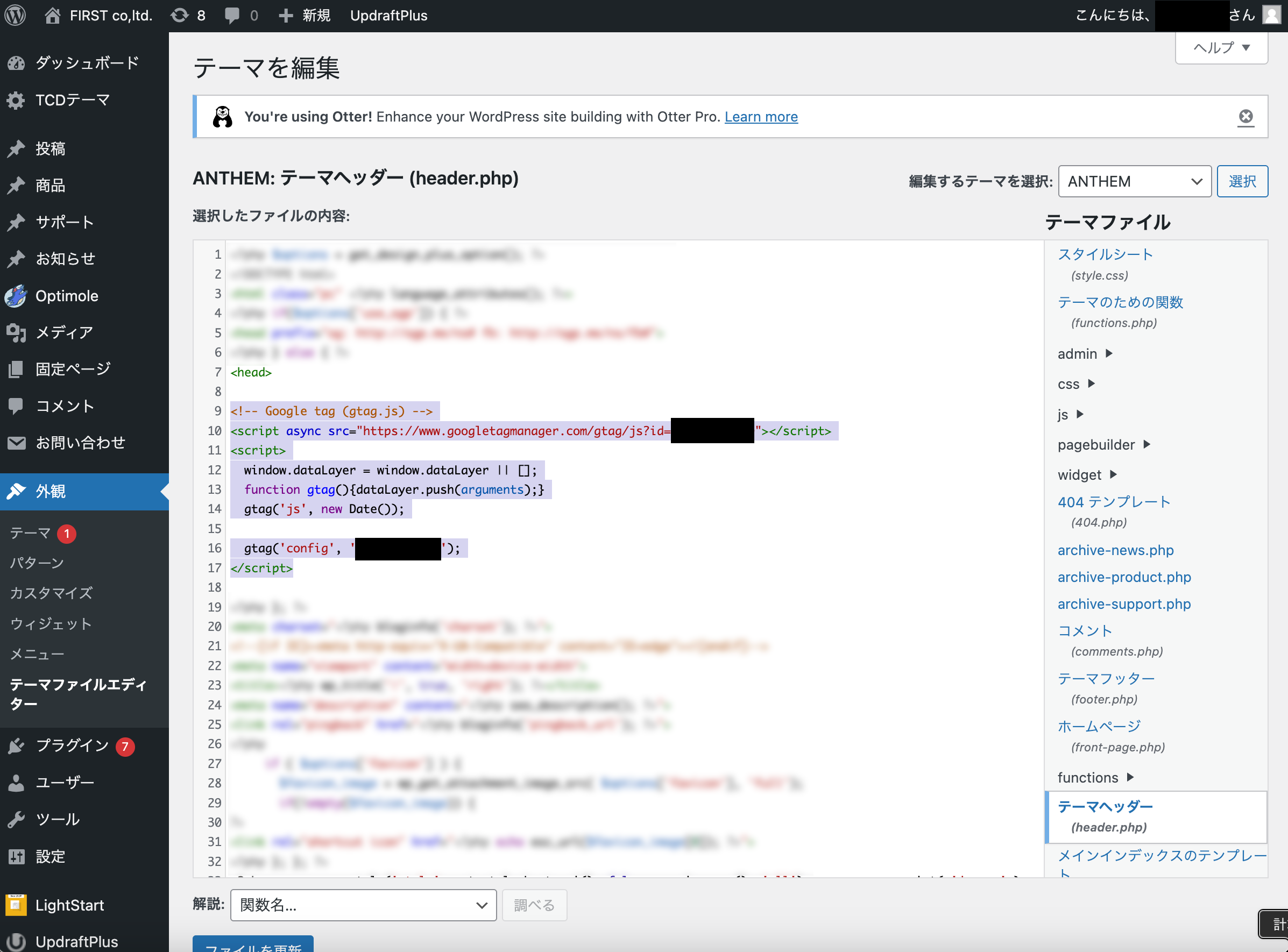
Task: Click the 選択 button
Action: click(x=1242, y=182)
